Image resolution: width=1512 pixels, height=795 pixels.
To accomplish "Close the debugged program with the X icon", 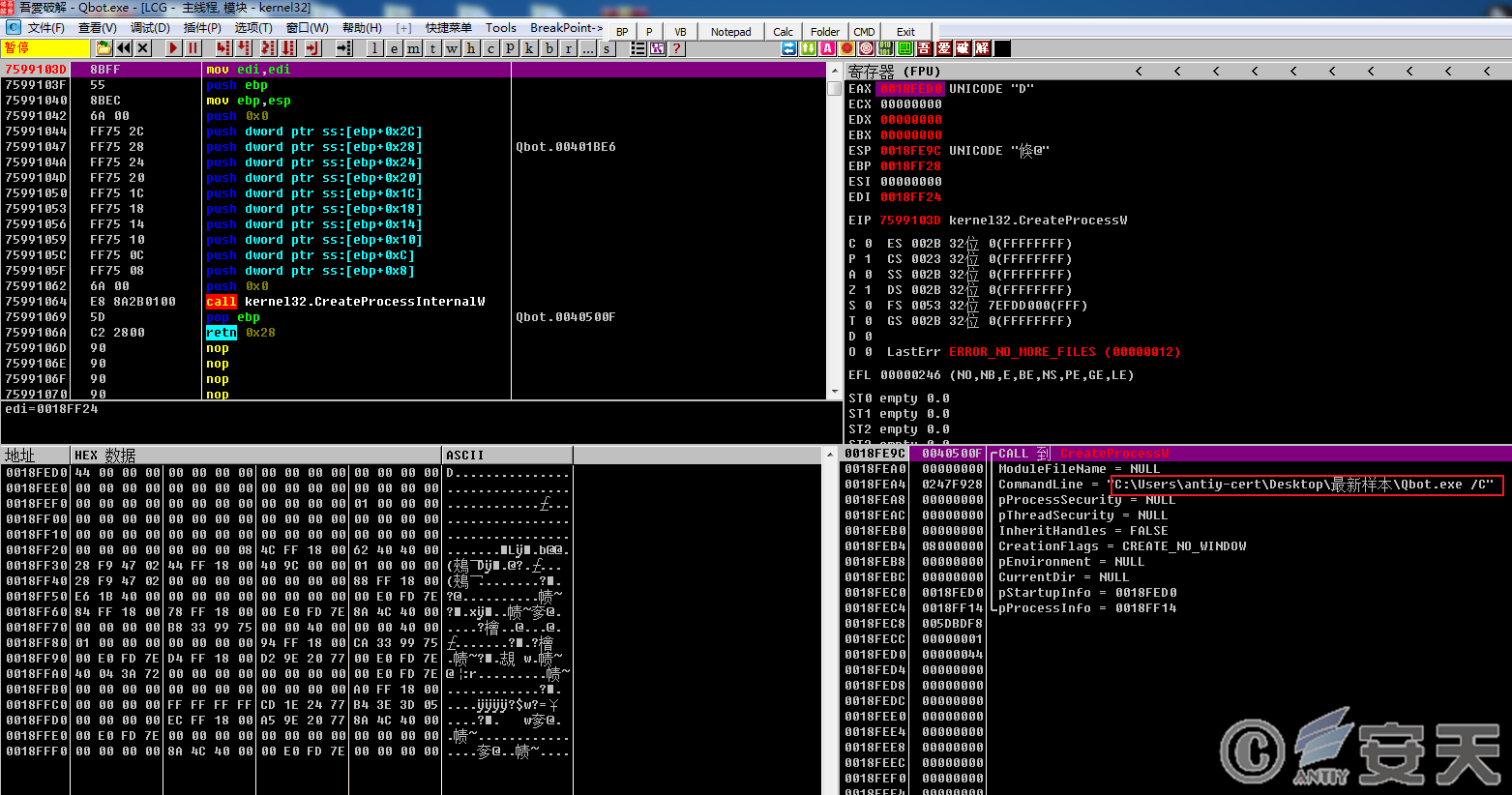I will [x=143, y=48].
